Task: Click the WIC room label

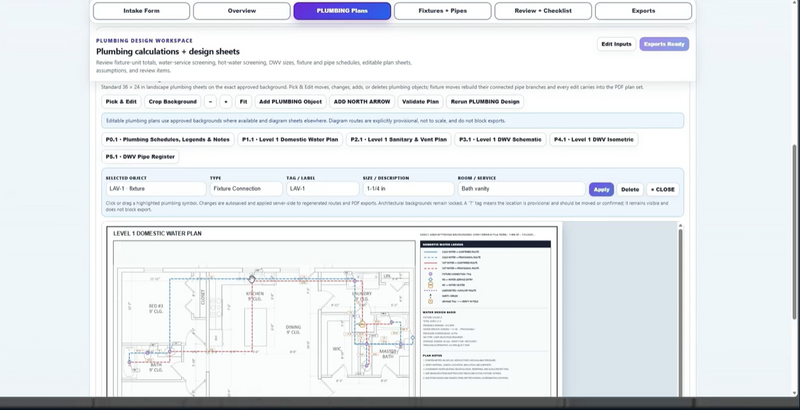Action: [x=337, y=349]
